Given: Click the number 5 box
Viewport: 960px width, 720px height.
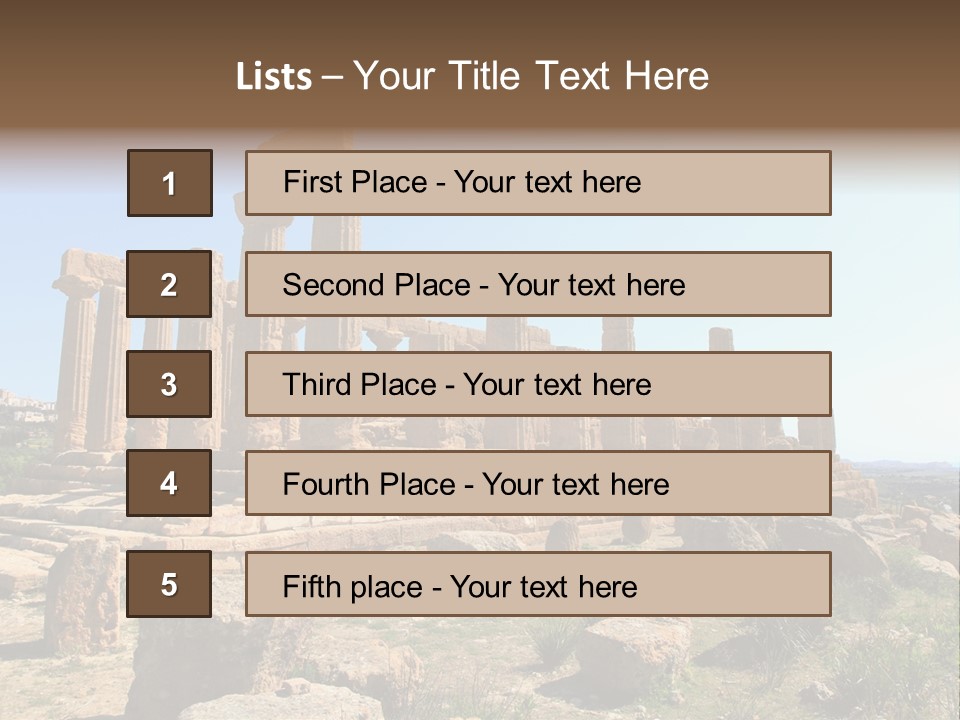Looking at the screenshot, I should pos(169,584).
